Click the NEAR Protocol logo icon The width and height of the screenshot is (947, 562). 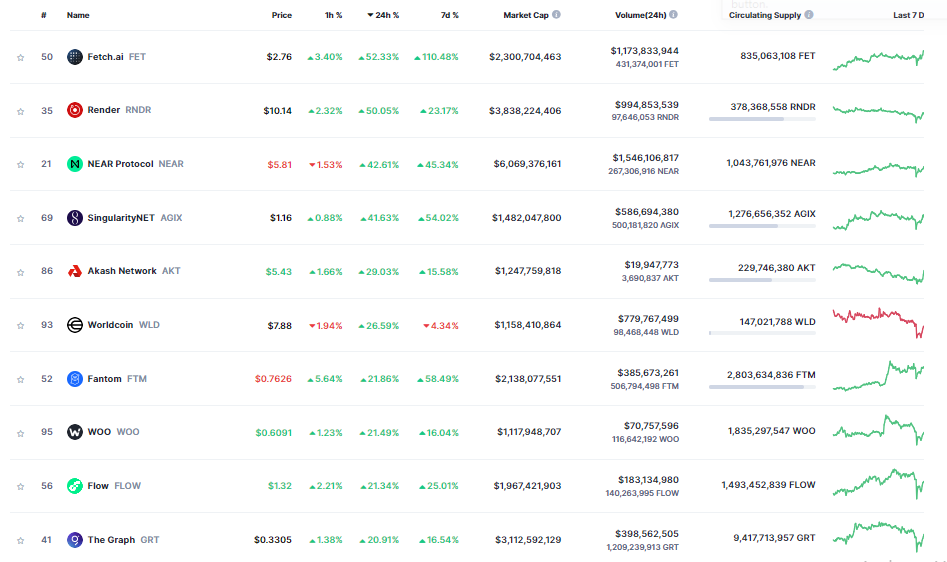click(74, 164)
